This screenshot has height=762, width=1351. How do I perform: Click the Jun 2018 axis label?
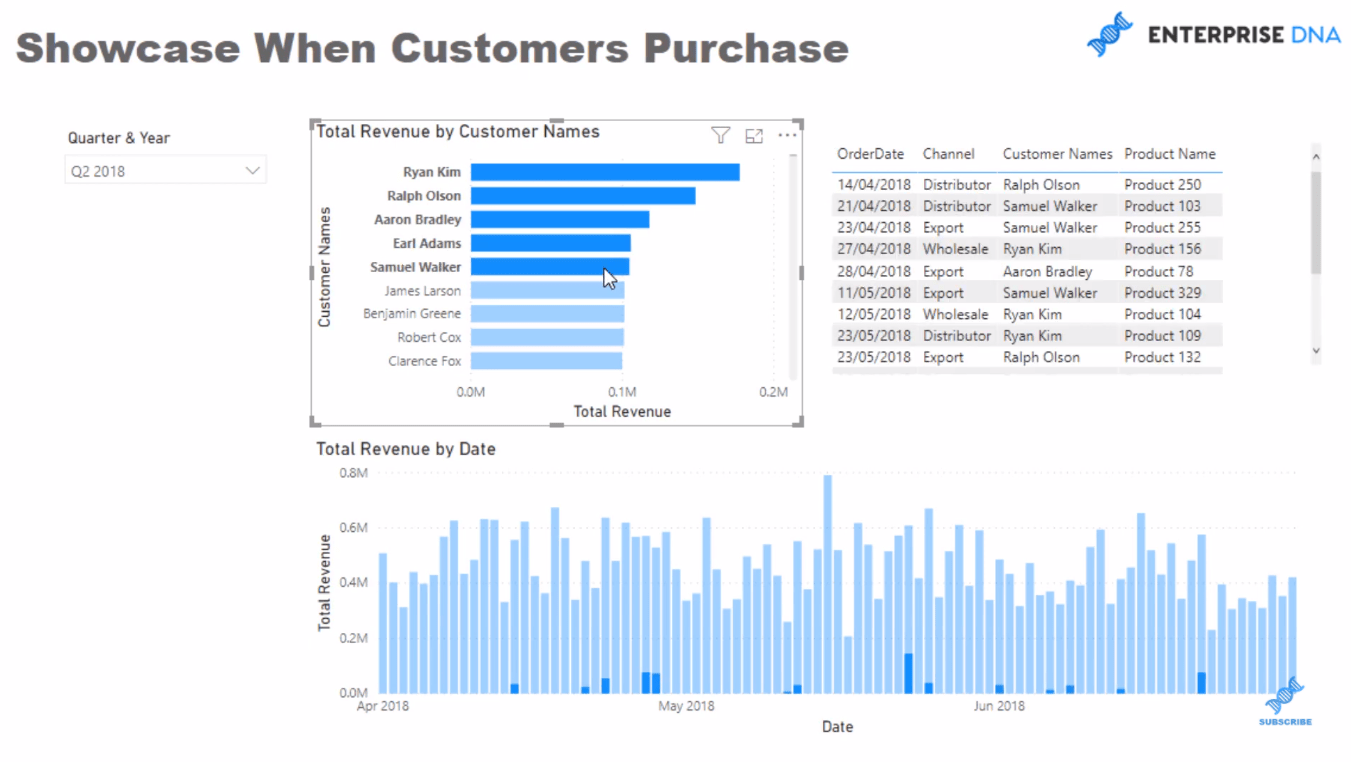[999, 706]
